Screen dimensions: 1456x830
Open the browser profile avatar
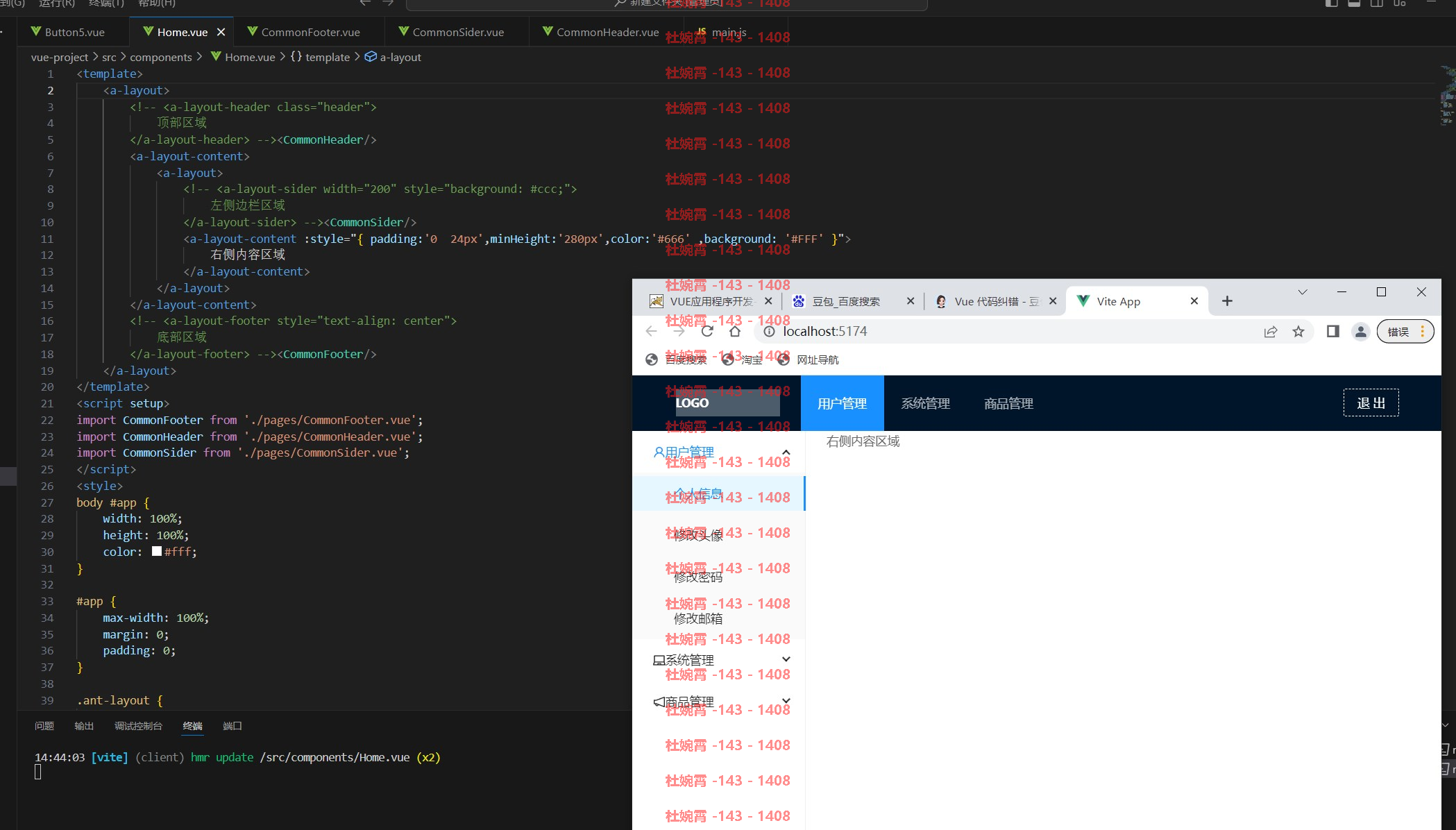click(x=1360, y=331)
